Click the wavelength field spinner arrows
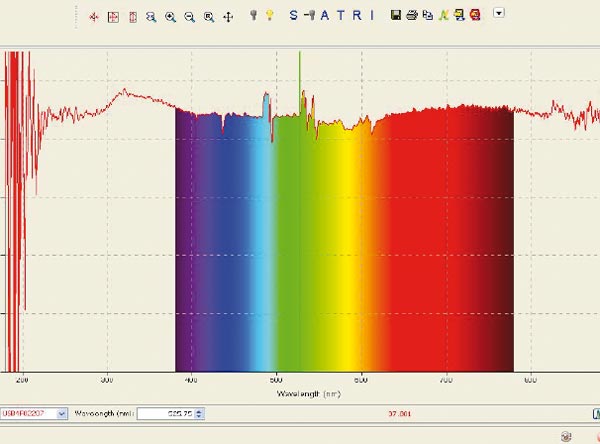The height and width of the screenshot is (444, 600). tap(201, 413)
